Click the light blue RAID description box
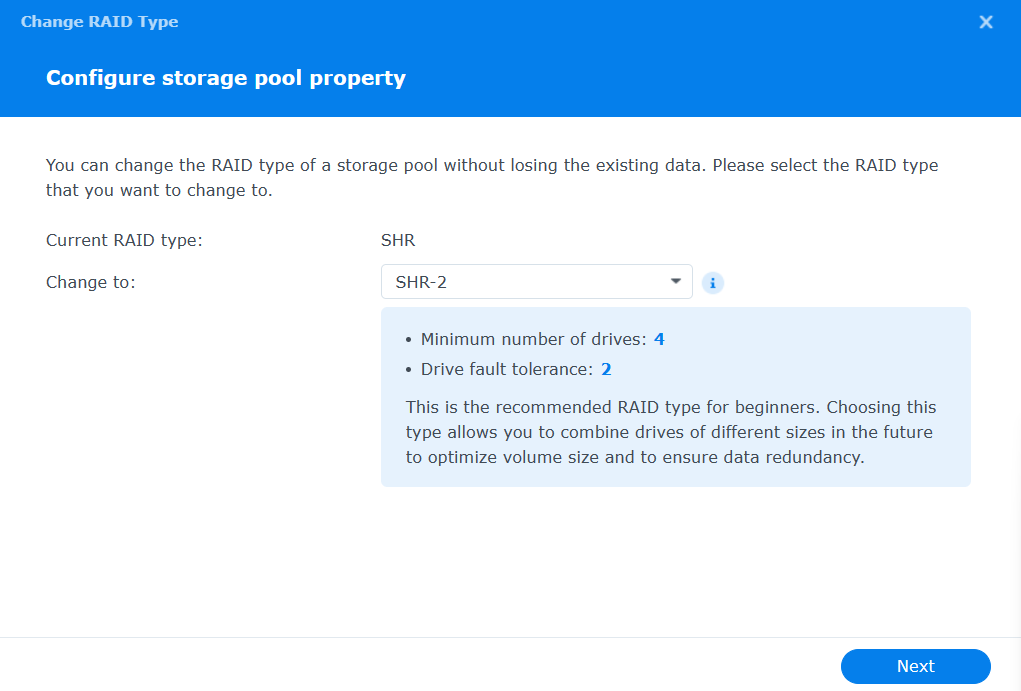Viewport: 1021px width, 691px height. click(676, 397)
